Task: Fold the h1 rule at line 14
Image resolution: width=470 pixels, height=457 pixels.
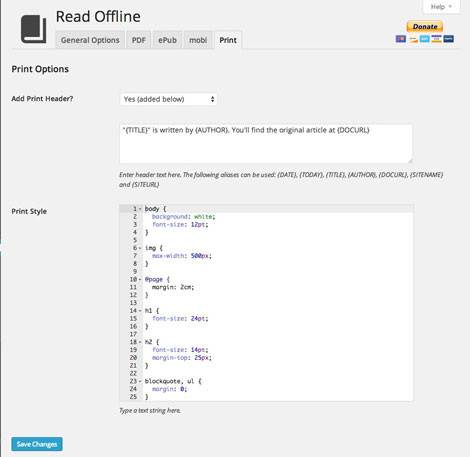Action: (x=140, y=311)
